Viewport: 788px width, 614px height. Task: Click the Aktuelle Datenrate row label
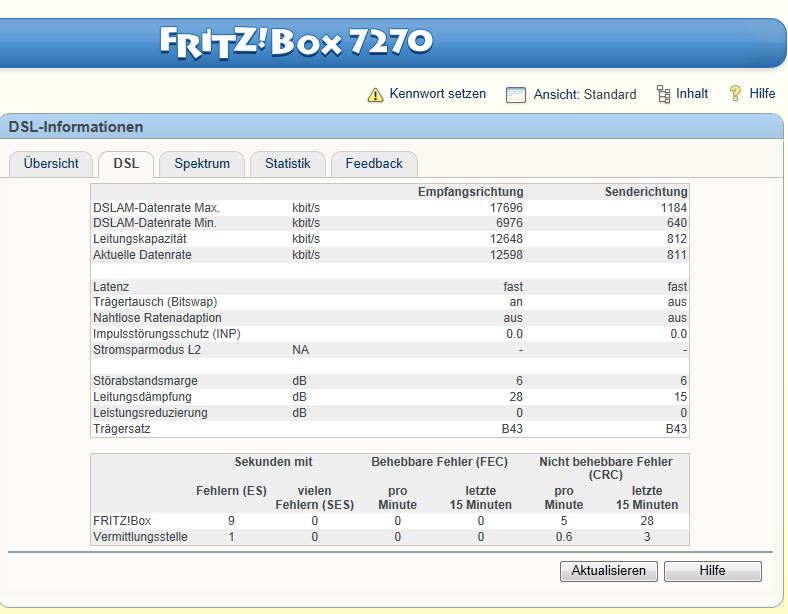(142, 255)
